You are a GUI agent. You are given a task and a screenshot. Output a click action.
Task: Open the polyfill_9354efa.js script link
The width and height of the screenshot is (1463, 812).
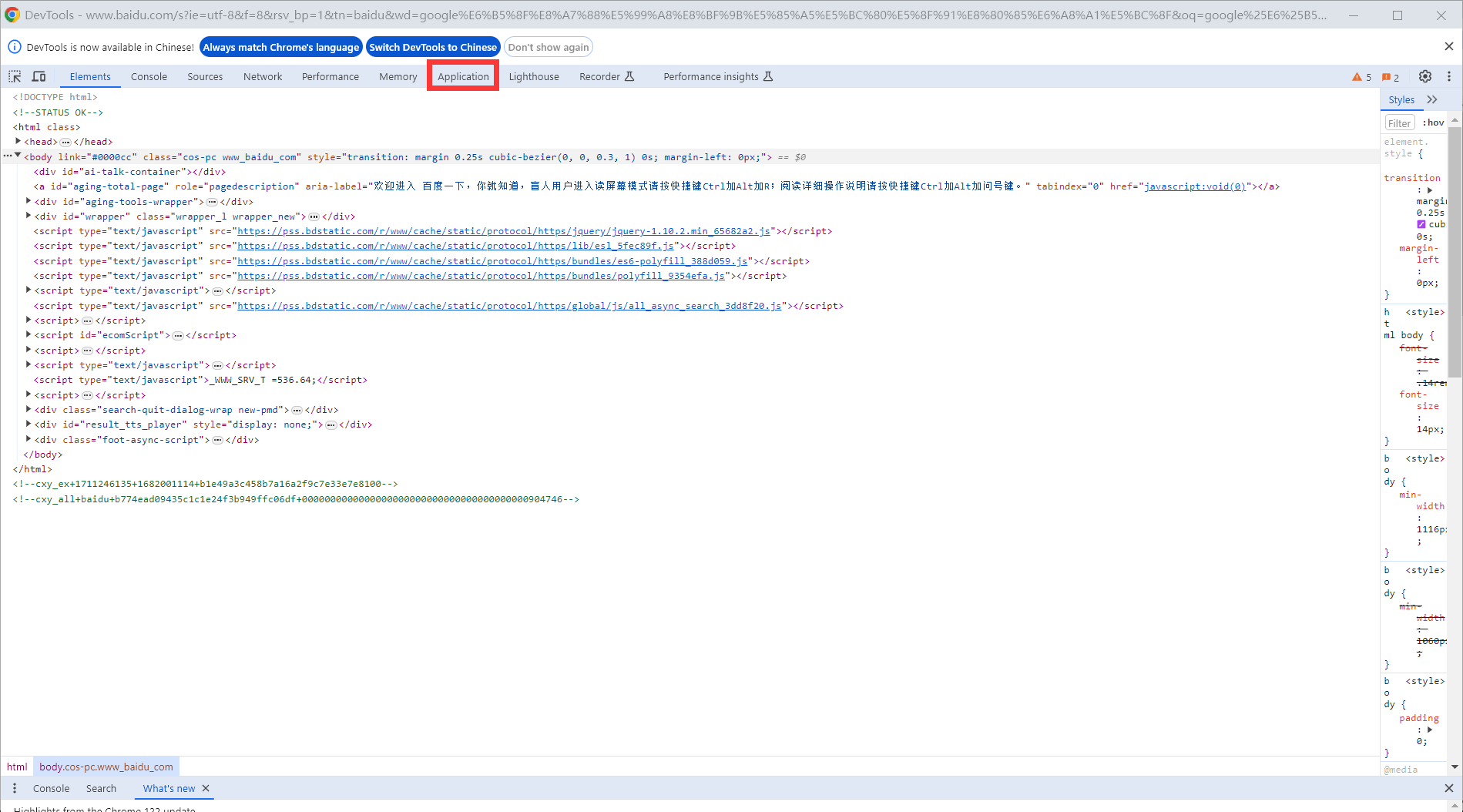[x=481, y=276]
